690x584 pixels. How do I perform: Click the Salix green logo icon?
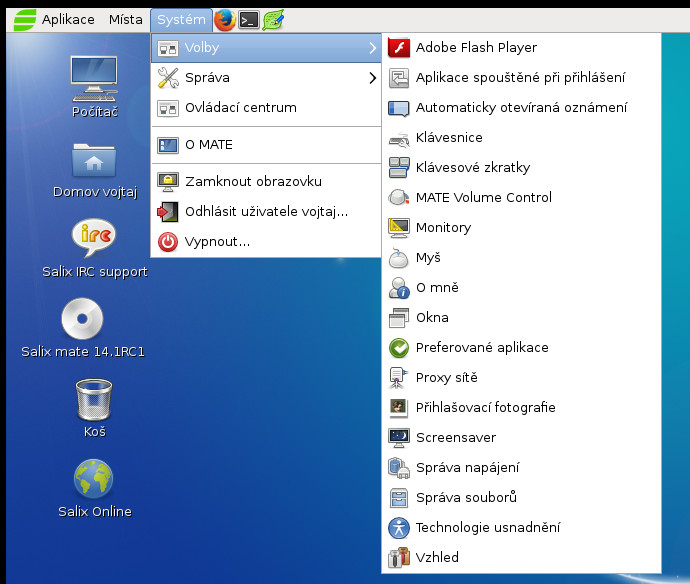[x=25, y=20]
